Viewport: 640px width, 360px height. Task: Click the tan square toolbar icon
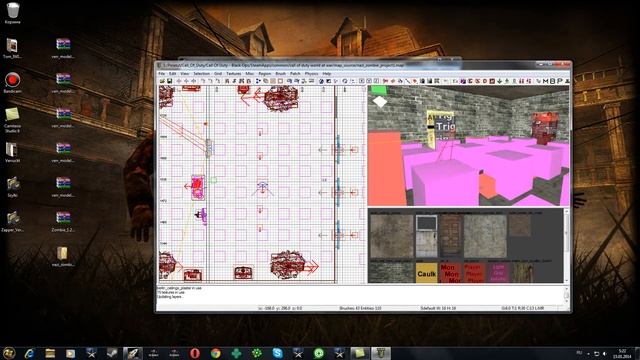(x=273, y=81)
